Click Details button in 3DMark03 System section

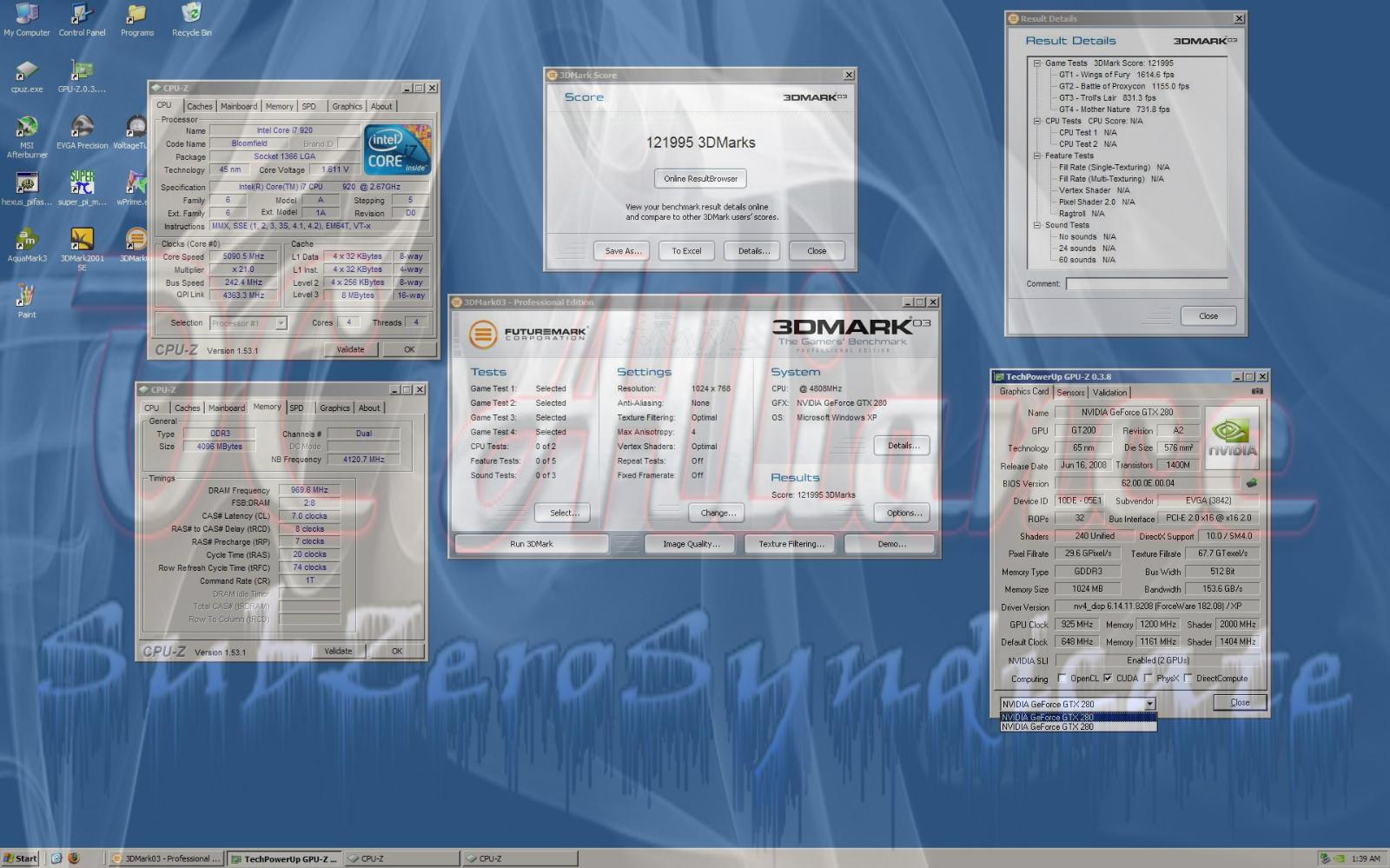tap(903, 446)
